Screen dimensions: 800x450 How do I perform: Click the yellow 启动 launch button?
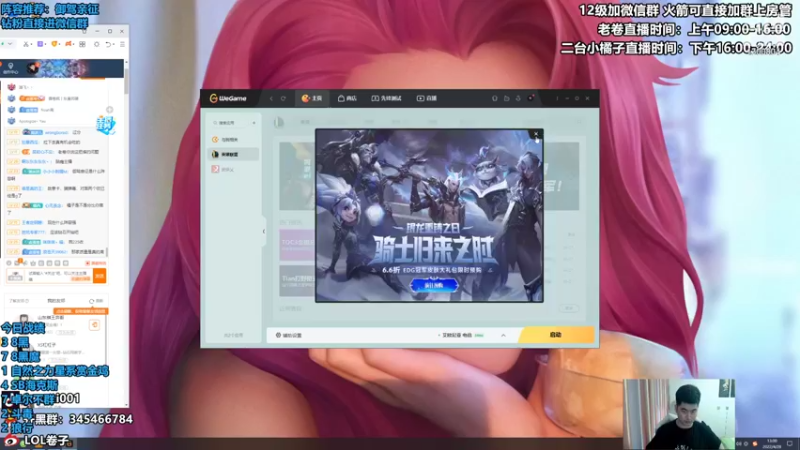coord(556,335)
